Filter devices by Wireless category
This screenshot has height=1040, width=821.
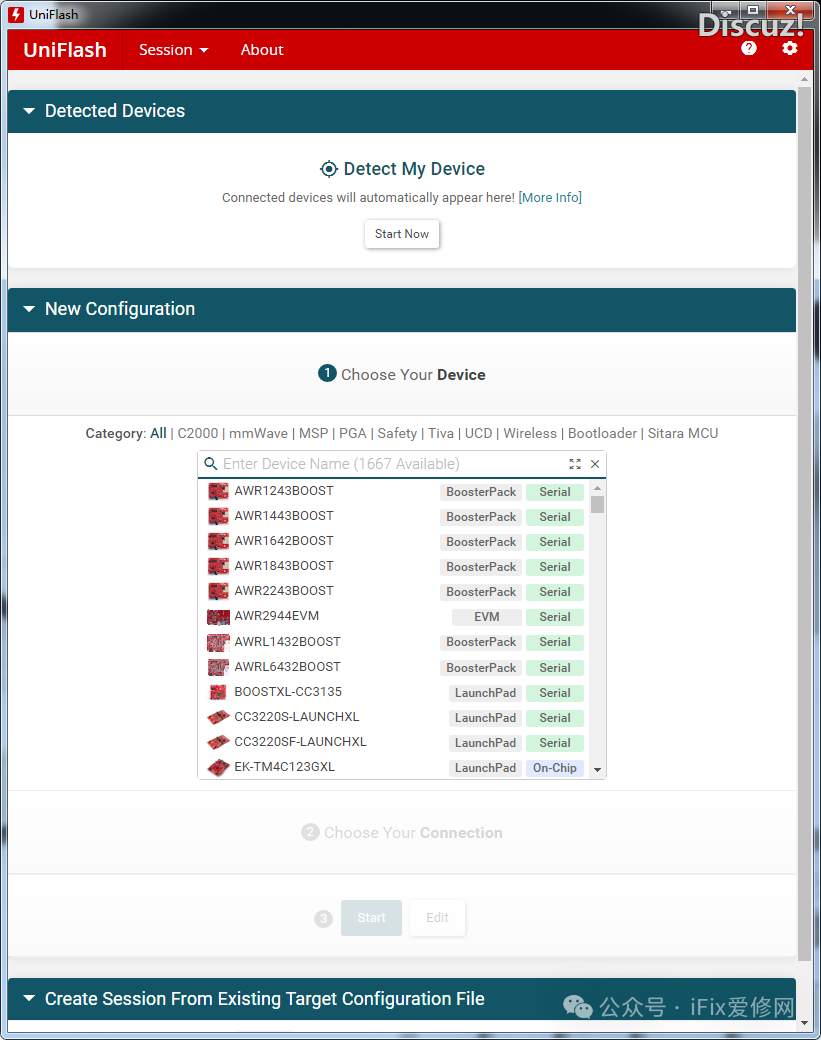click(530, 433)
